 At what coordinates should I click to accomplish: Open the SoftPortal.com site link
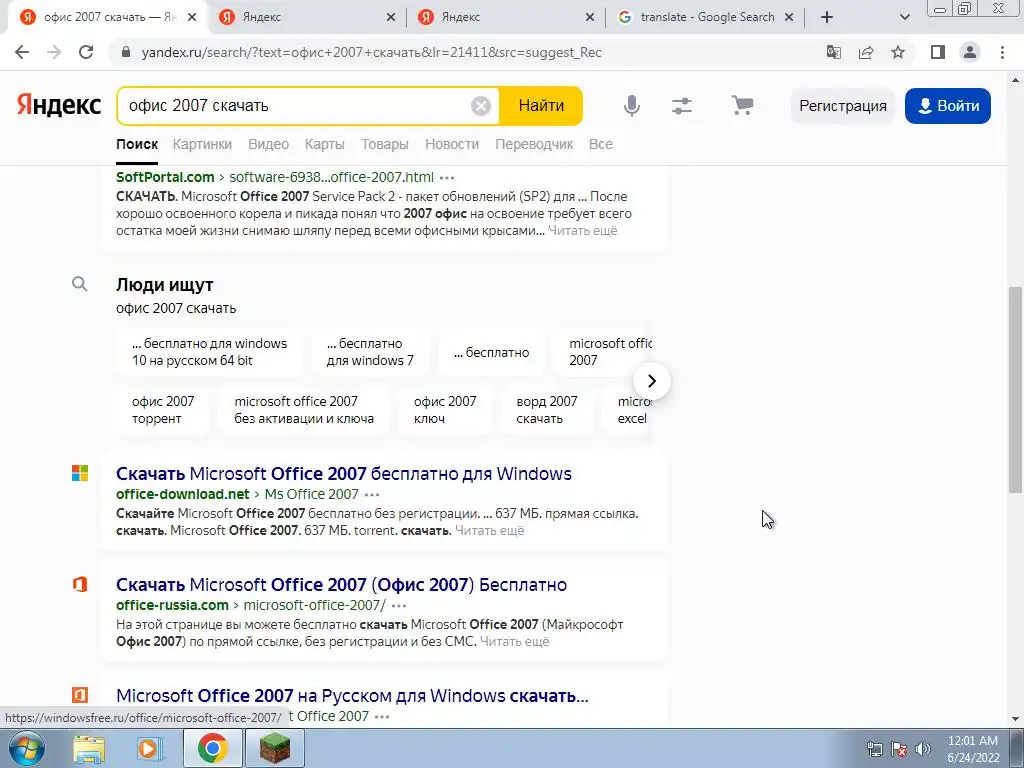point(165,177)
